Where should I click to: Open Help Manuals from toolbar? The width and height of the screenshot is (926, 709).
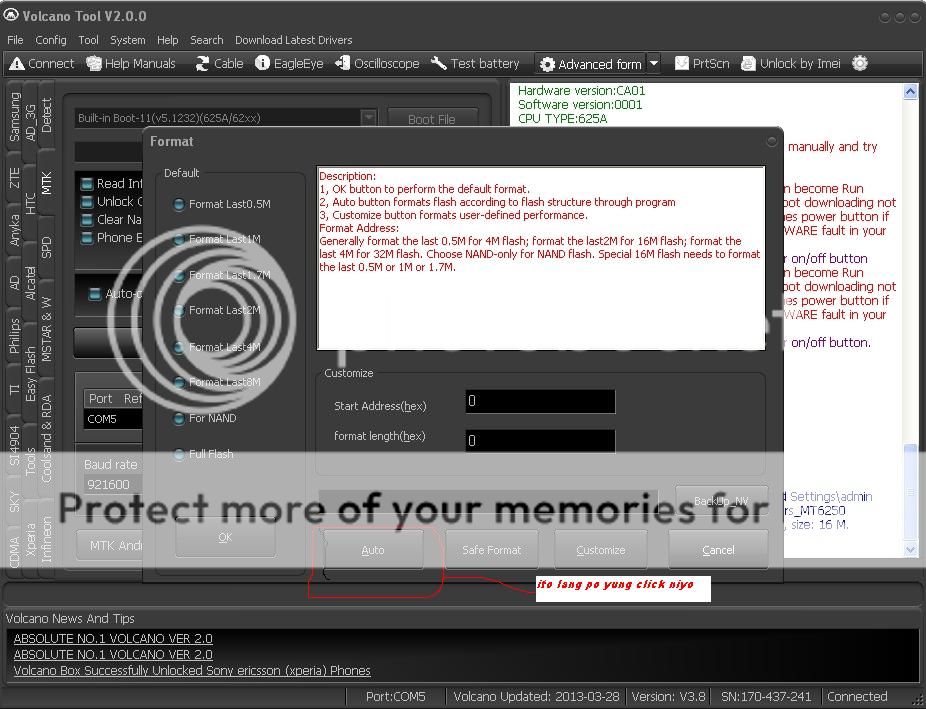[130, 63]
